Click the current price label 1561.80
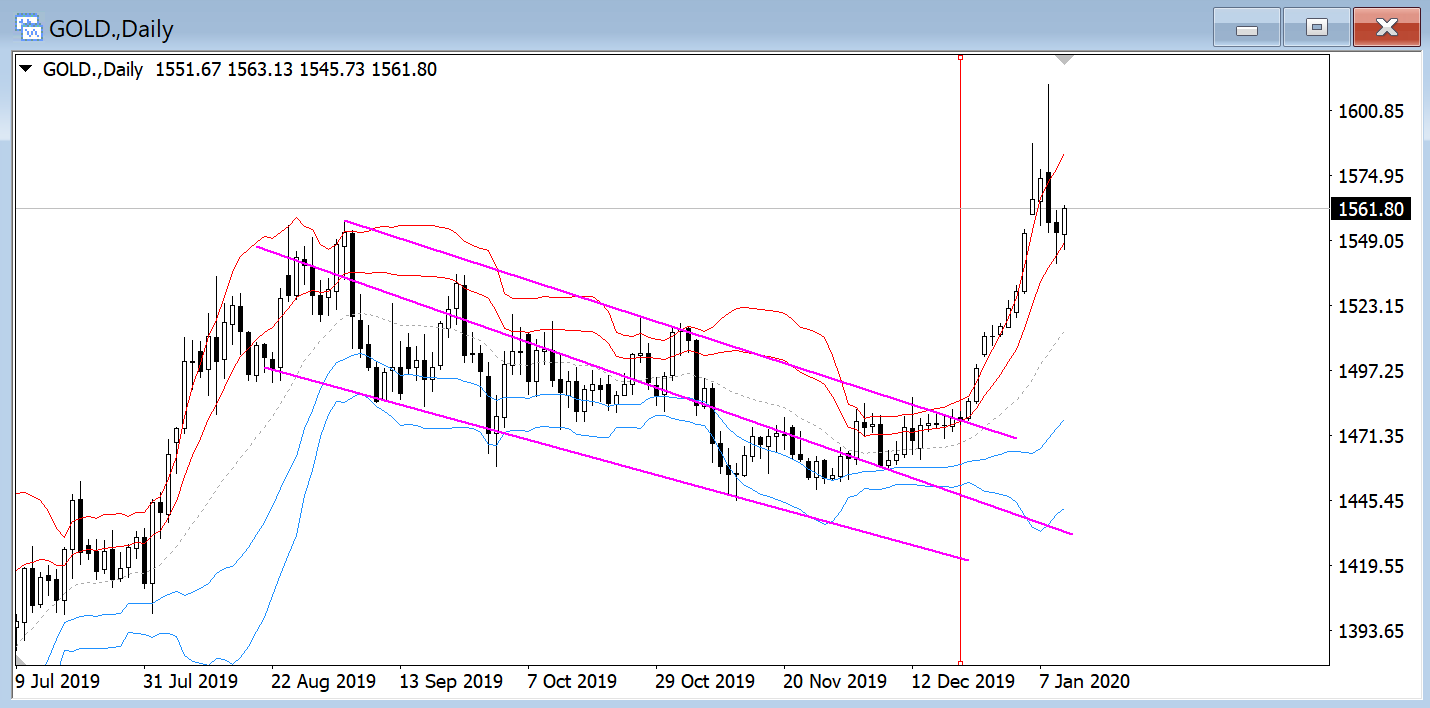1430x708 pixels. 1370,209
